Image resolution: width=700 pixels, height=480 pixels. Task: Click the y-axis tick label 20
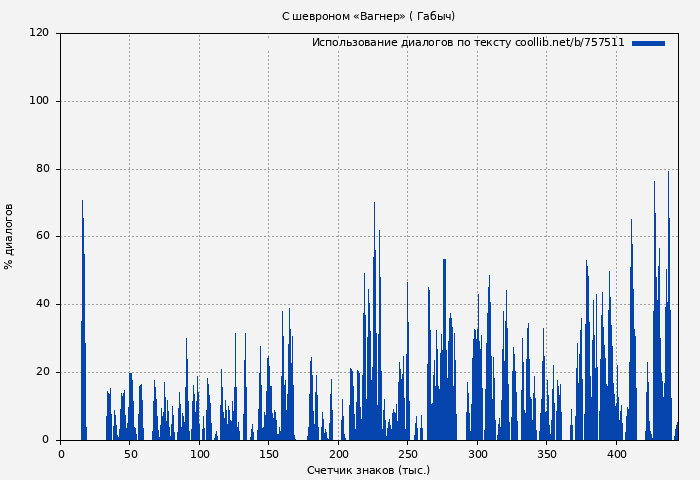pyautogui.click(x=42, y=372)
